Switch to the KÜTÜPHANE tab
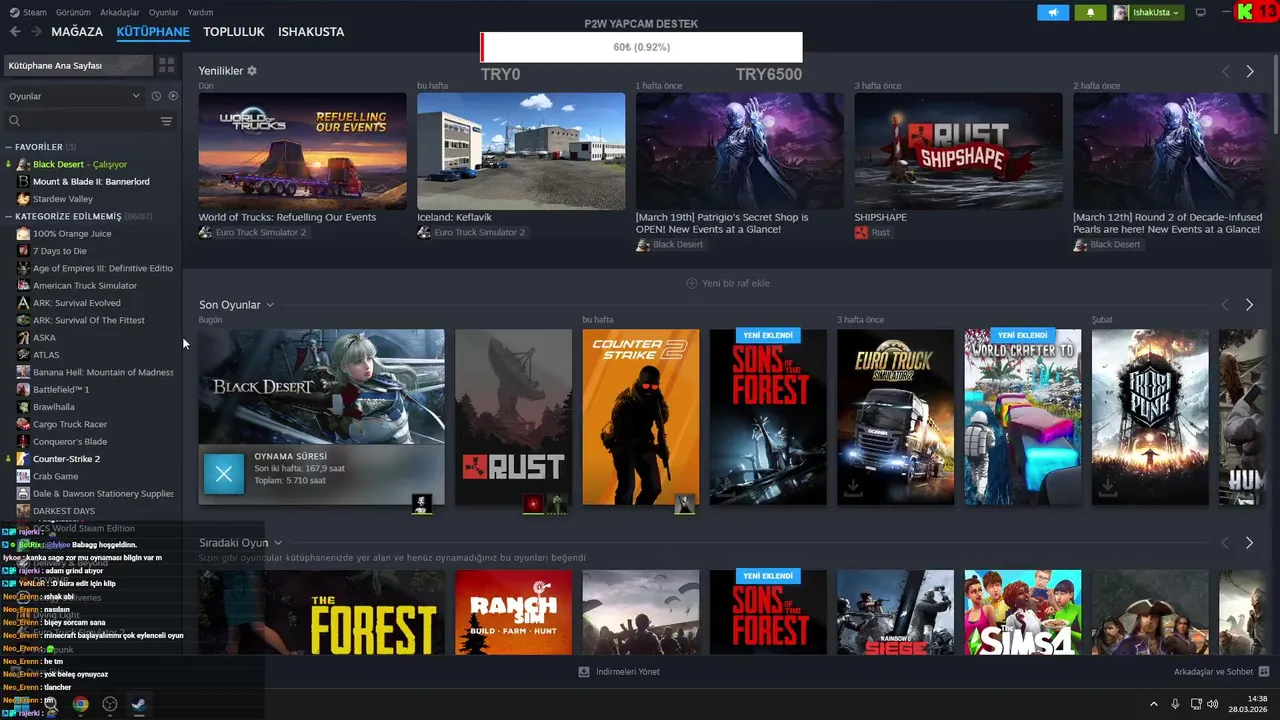The width and height of the screenshot is (1280, 720). coord(153,32)
